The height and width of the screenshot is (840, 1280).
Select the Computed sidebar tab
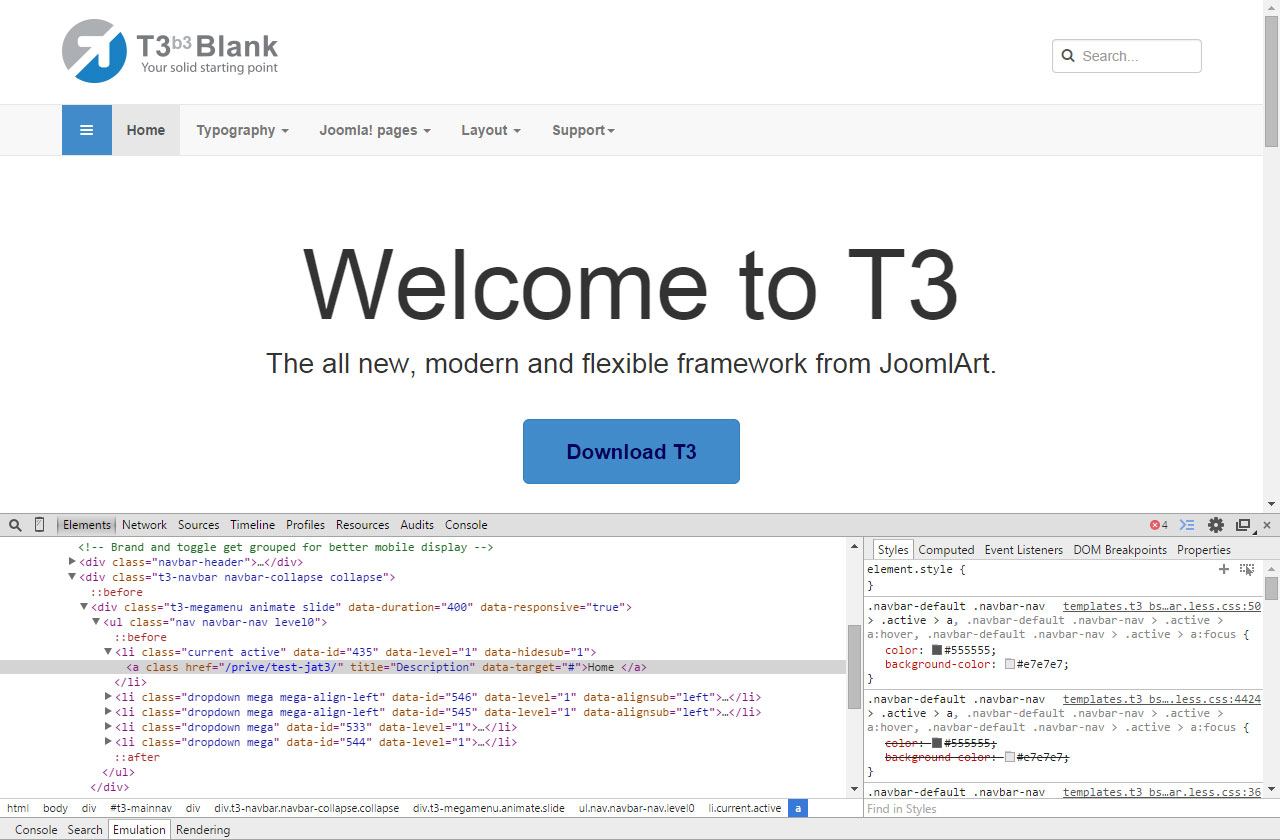946,550
